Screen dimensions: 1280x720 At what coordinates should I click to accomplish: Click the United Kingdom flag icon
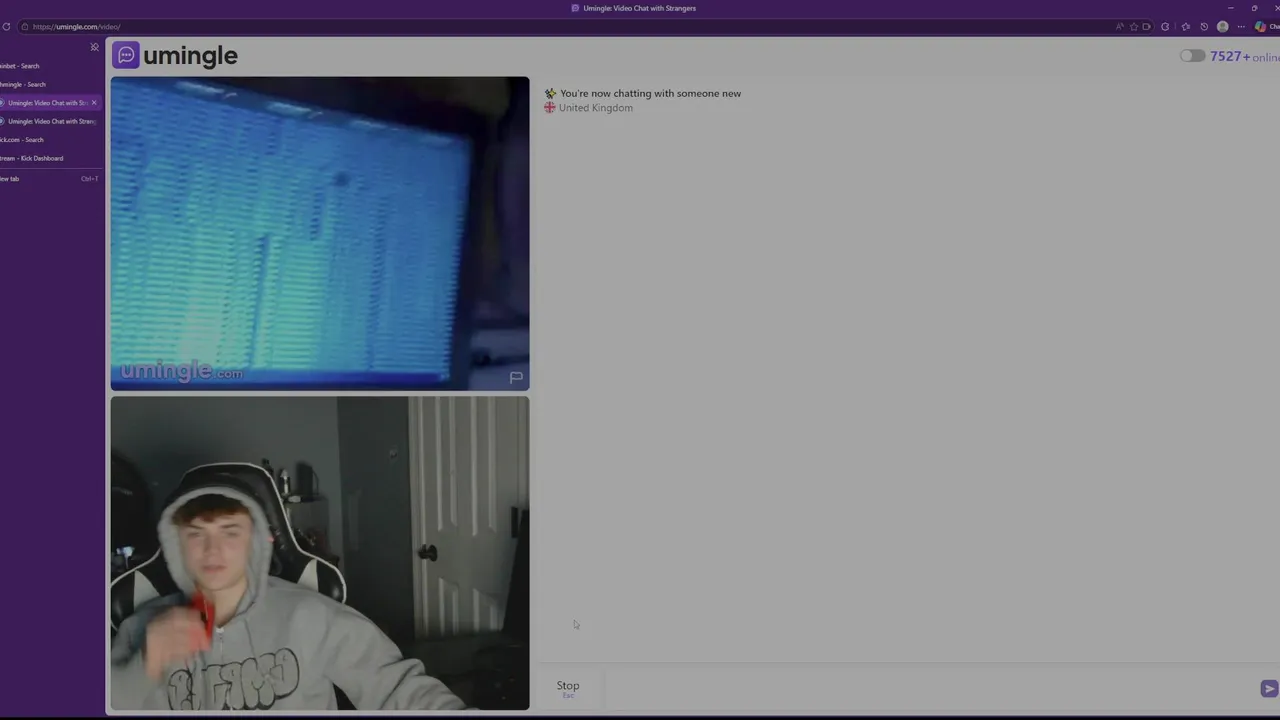click(550, 108)
